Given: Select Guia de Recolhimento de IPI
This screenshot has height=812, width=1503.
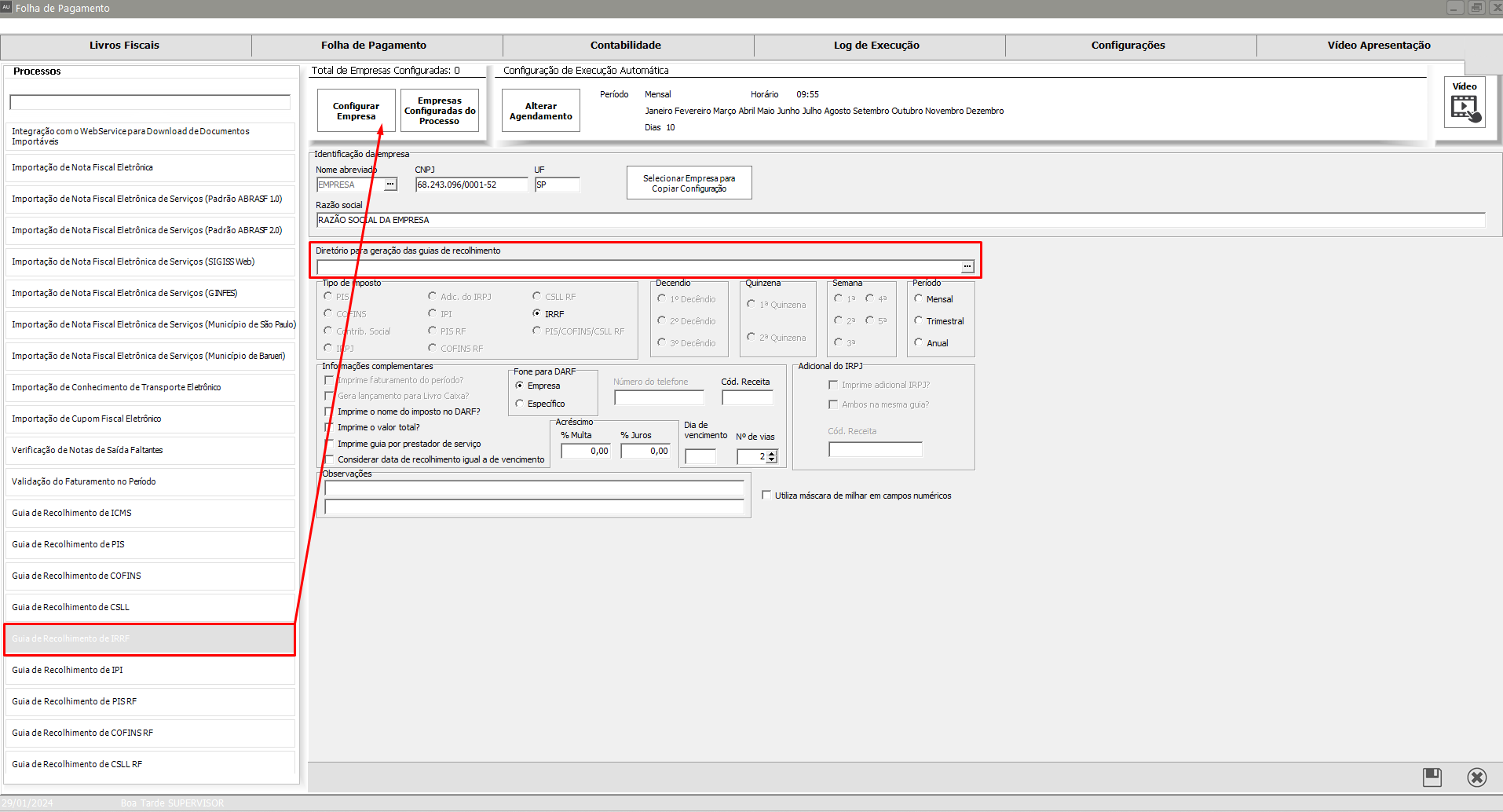Looking at the screenshot, I should tap(150, 670).
